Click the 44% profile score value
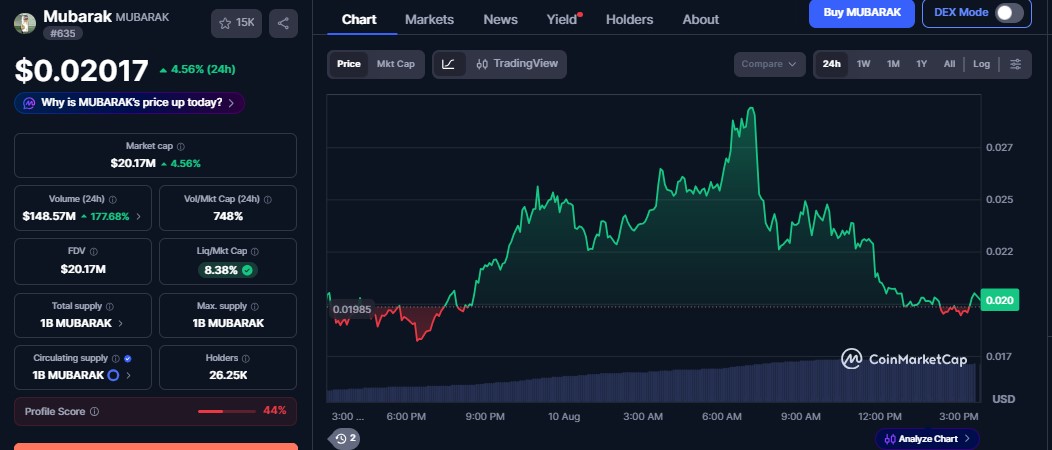Viewport: 1052px width, 450px height. point(274,410)
